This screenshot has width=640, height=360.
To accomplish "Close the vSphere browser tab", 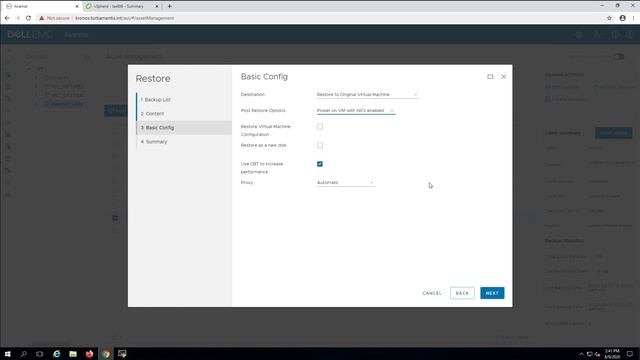I will [157, 7].
